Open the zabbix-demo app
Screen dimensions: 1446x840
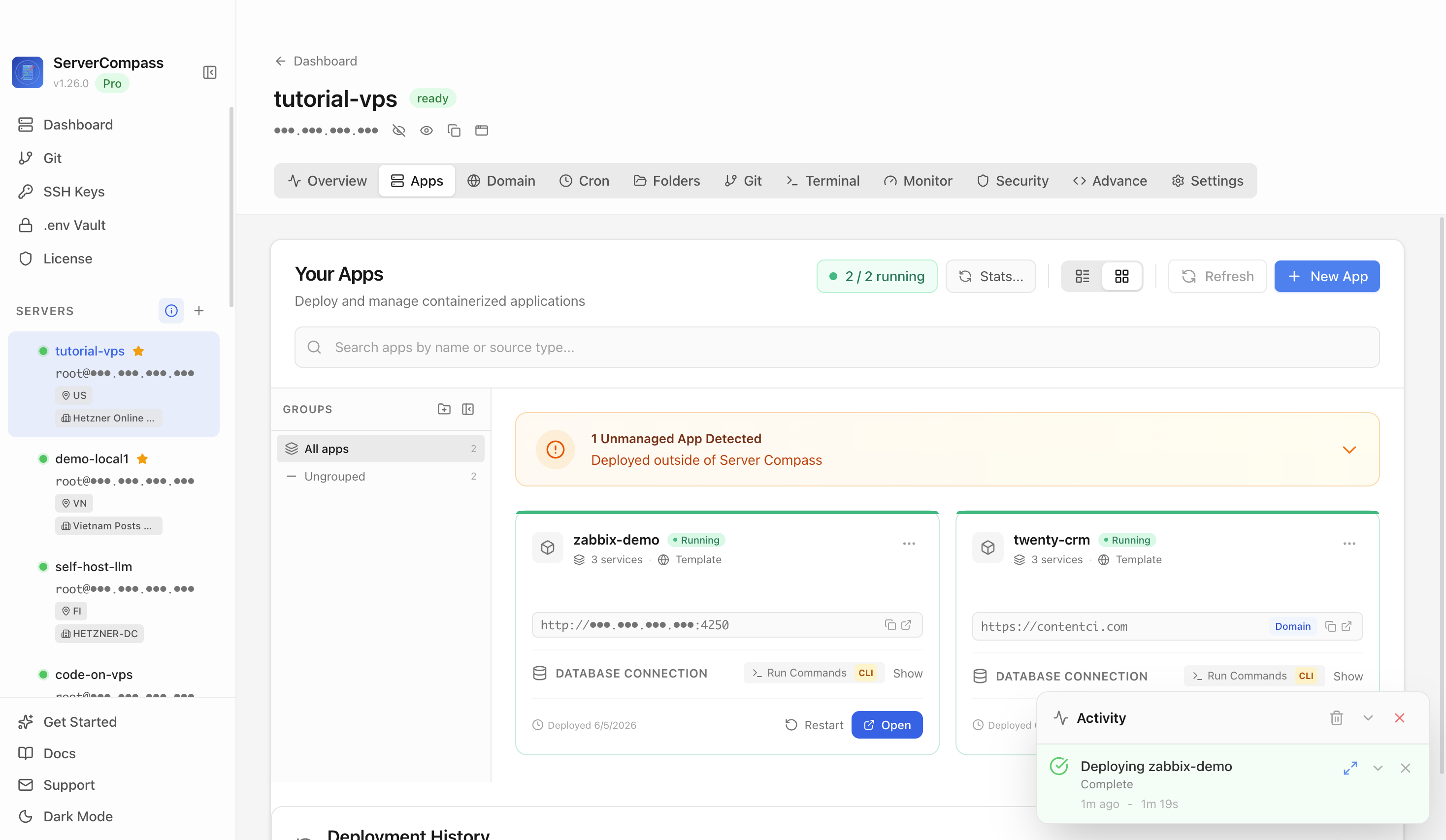coord(887,725)
